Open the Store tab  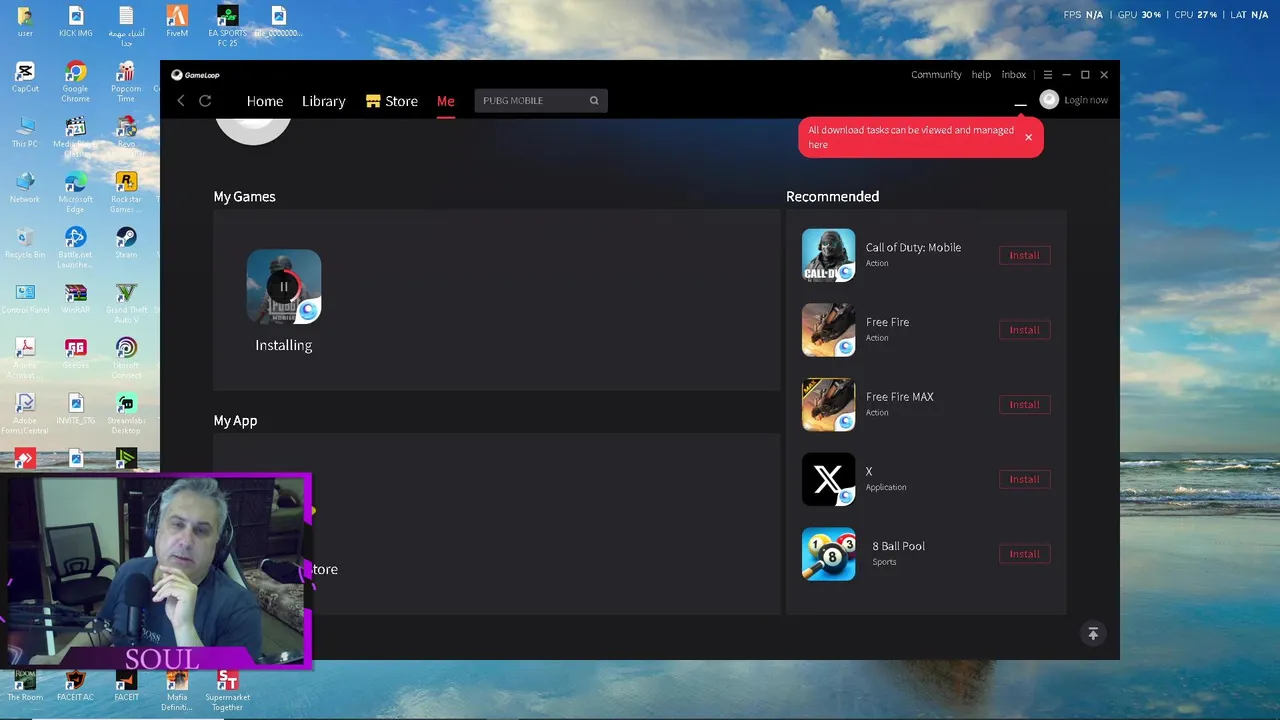pos(392,101)
